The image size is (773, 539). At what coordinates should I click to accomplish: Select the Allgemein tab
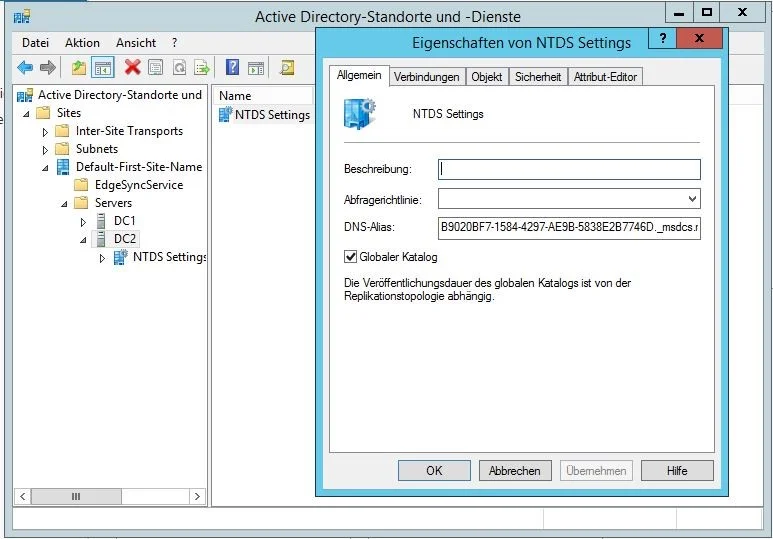click(x=359, y=75)
